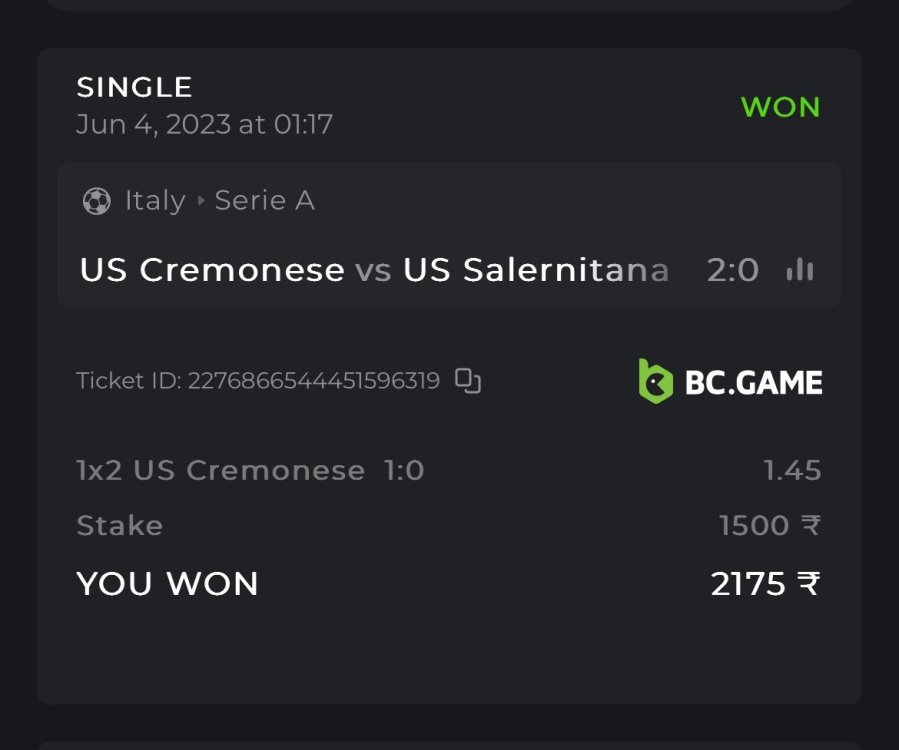Viewport: 899px width, 750px height.
Task: Click the green BC.GAME logo mark
Action: (656, 381)
